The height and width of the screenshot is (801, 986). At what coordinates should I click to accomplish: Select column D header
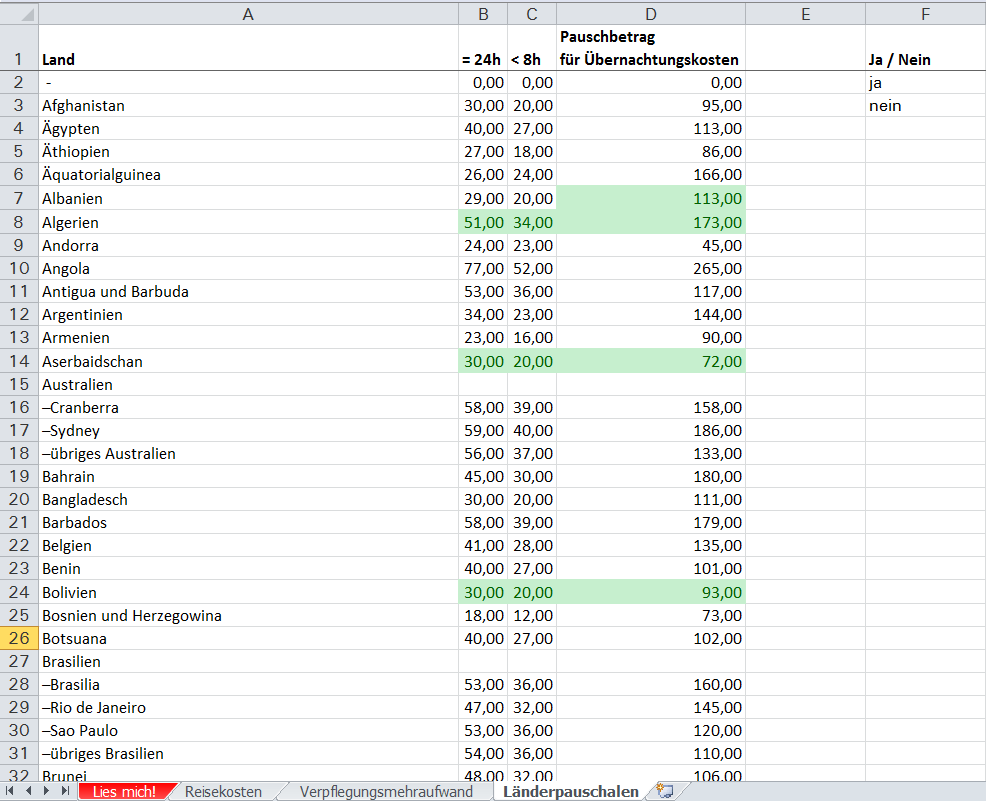tap(650, 13)
